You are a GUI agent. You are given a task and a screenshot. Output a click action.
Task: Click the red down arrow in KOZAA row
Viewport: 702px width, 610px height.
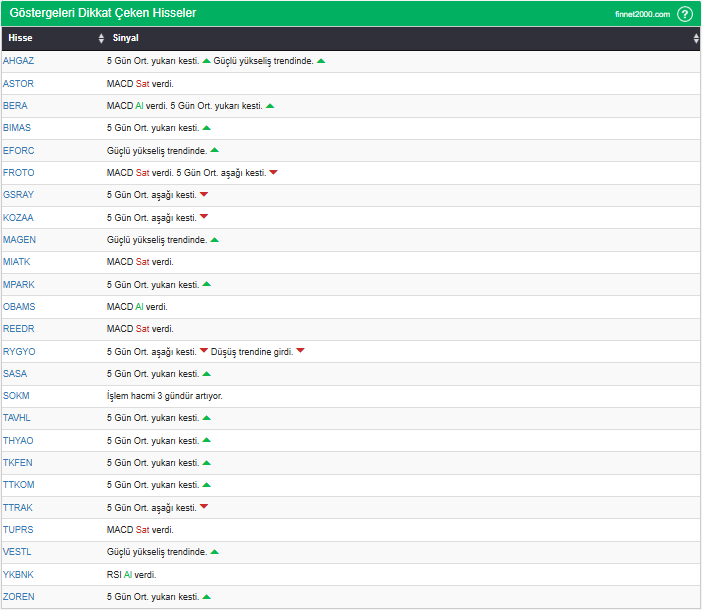[x=204, y=217]
